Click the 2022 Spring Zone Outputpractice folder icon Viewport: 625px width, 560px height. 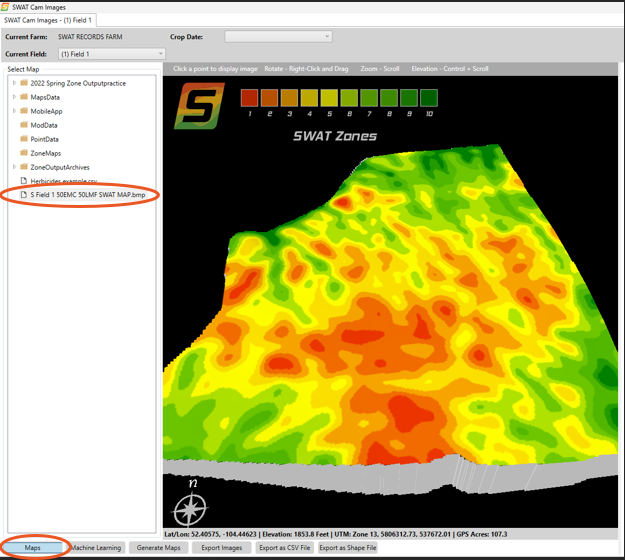pos(24,83)
